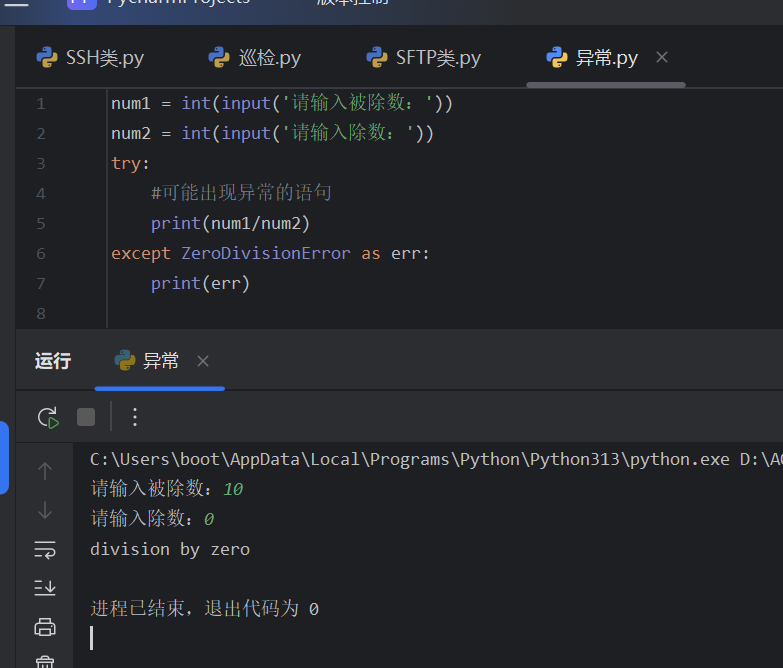
Task: Toggle soft-wrap in the console
Action: click(x=45, y=550)
